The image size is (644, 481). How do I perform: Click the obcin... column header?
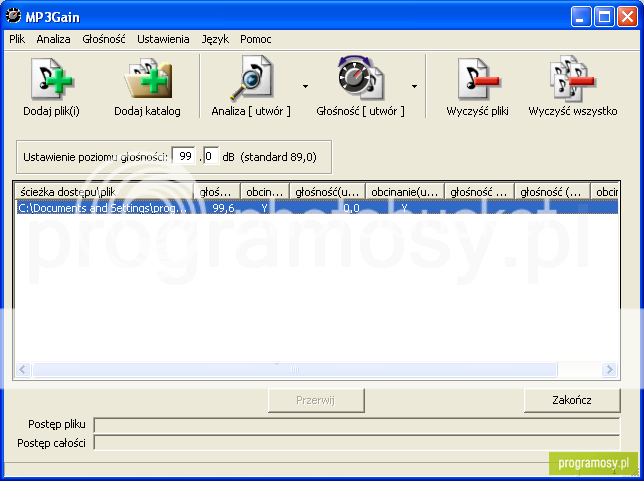click(265, 191)
